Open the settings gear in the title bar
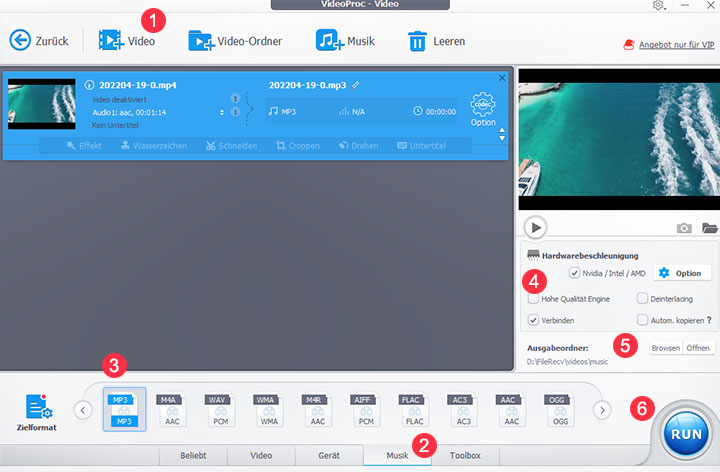The image size is (720, 472). [658, 5]
